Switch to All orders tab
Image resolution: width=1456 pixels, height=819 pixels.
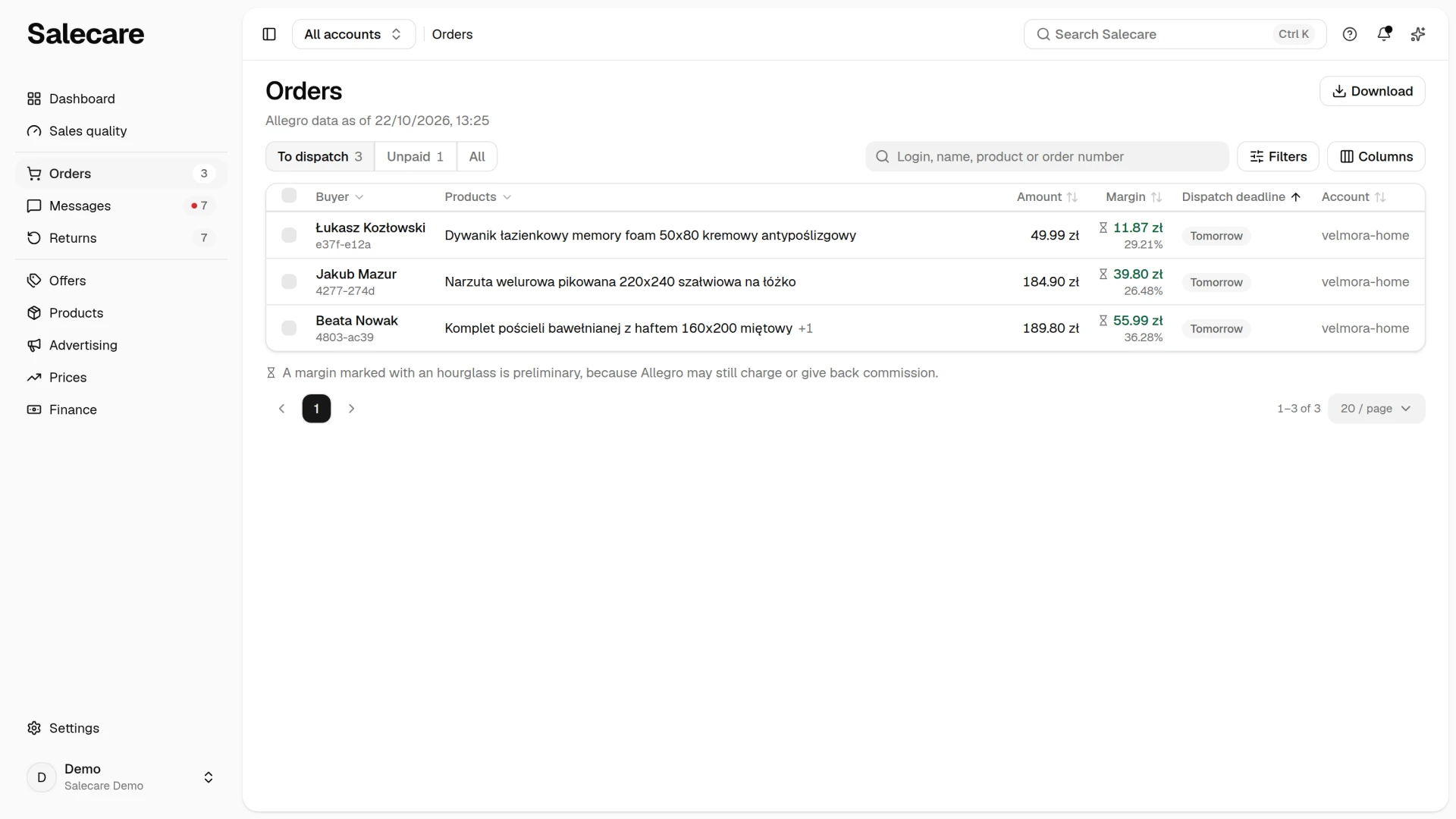[477, 157]
